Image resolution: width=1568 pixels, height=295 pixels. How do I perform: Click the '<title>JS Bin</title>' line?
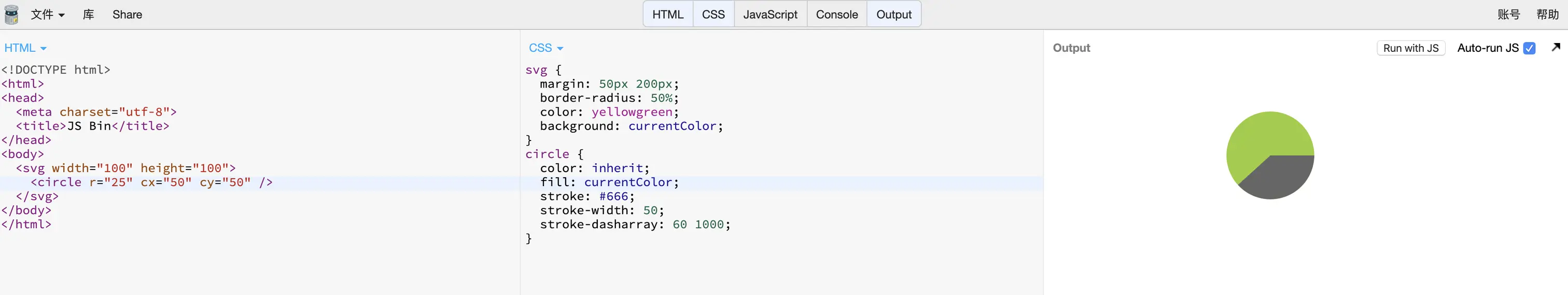click(x=92, y=126)
